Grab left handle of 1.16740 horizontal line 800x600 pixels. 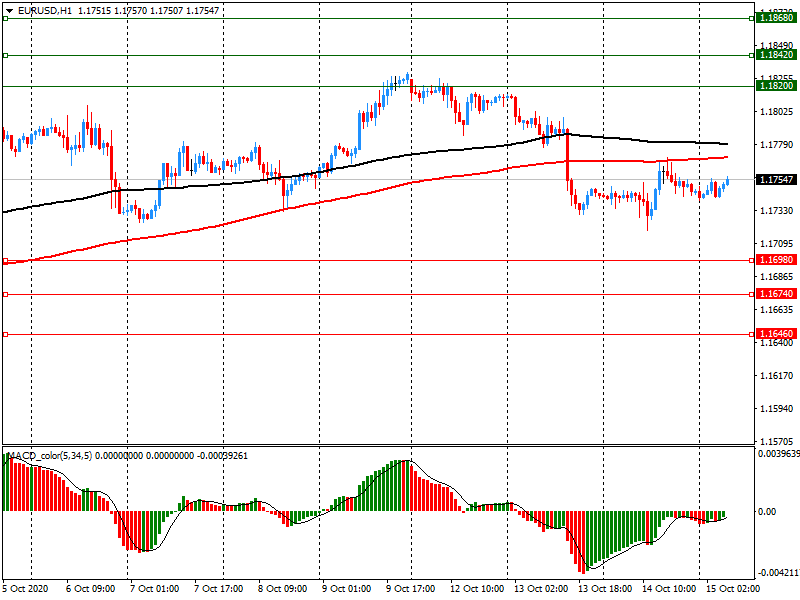[x=6, y=294]
